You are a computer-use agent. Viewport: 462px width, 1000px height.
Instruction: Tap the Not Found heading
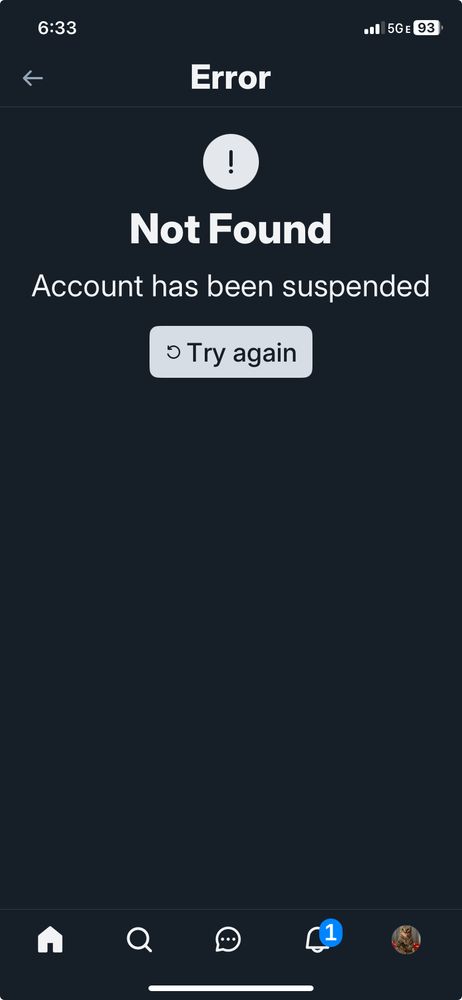[x=231, y=229]
